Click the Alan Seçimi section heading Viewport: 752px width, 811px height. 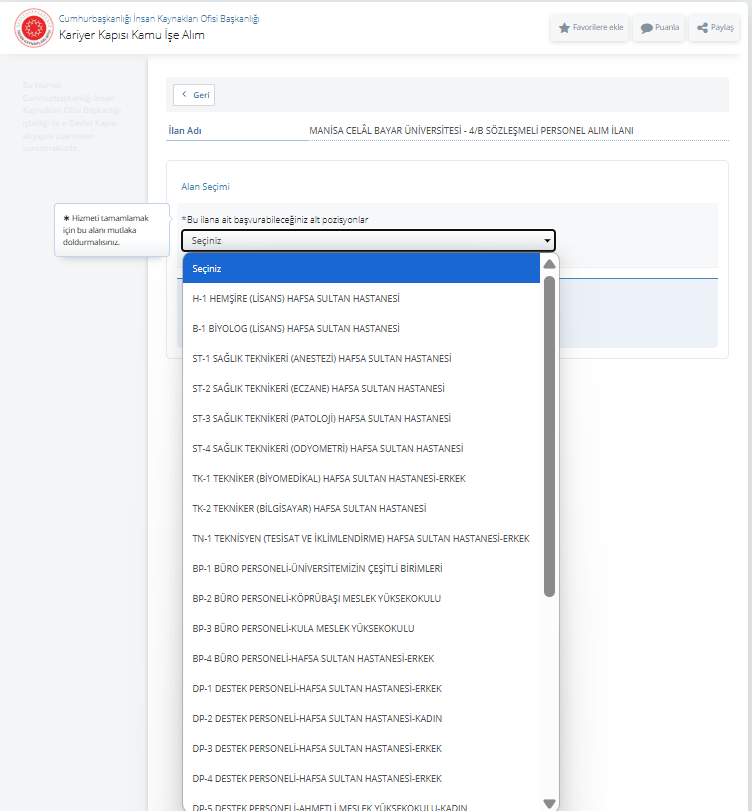pyautogui.click(x=205, y=187)
